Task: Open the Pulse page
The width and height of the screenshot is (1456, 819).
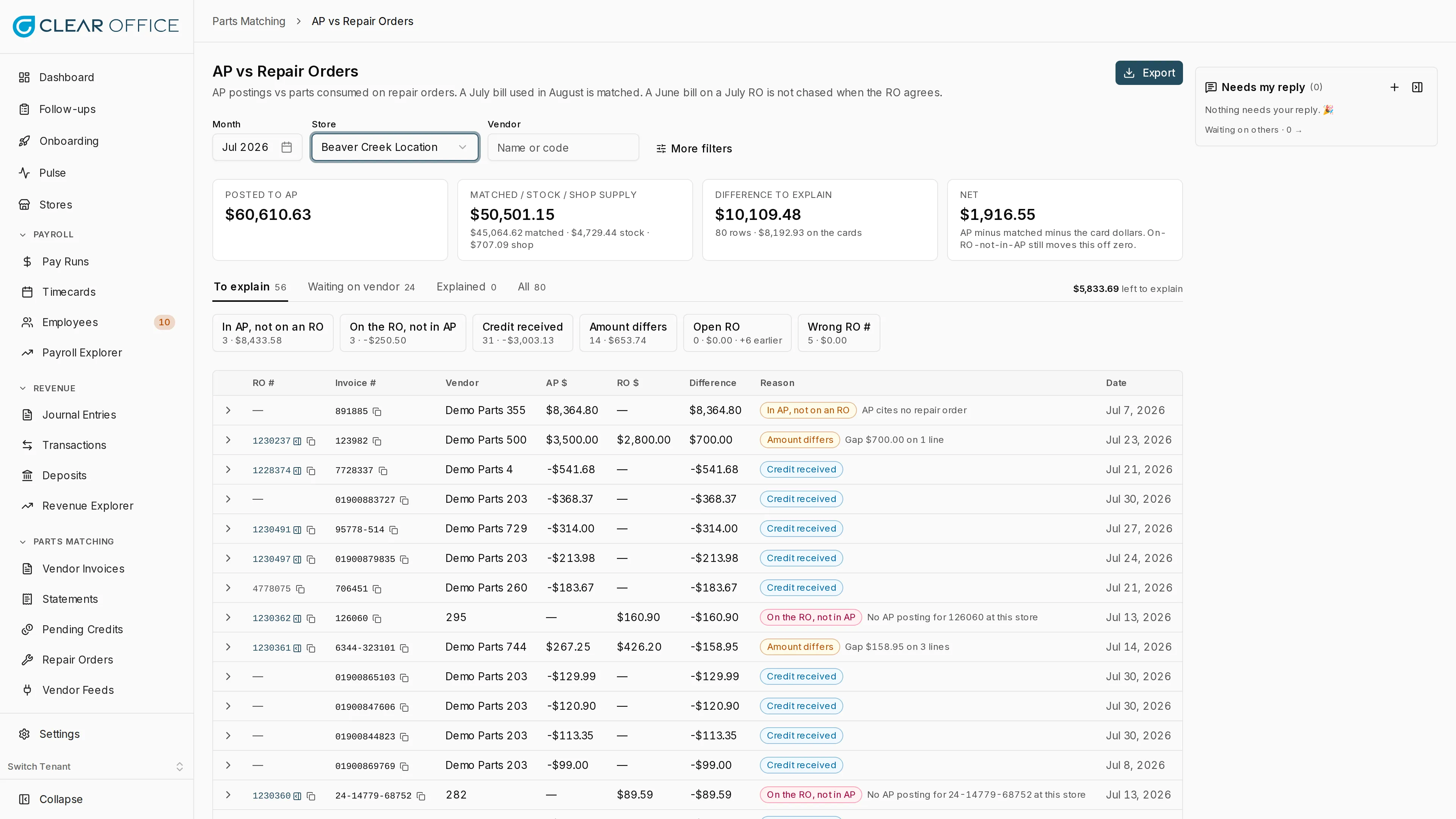Action: tap(97, 173)
